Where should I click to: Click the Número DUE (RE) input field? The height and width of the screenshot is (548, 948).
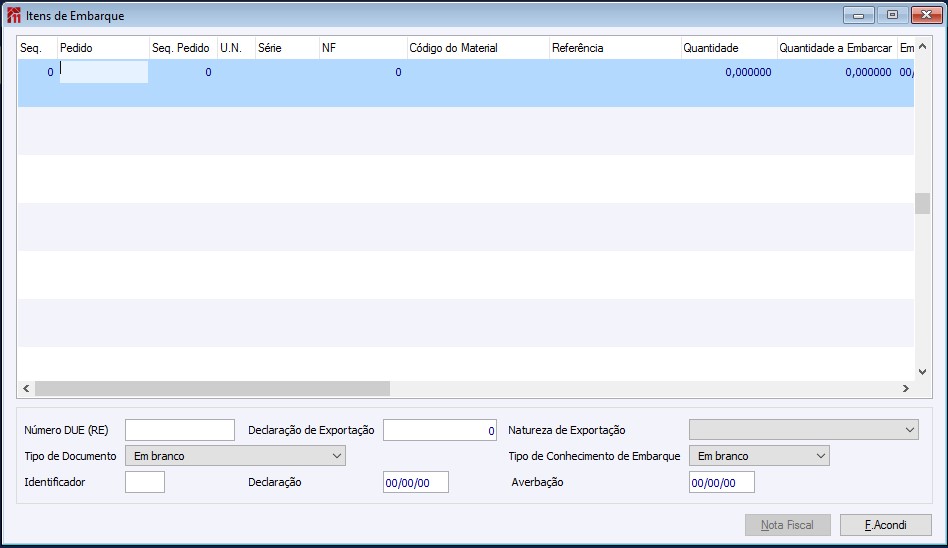click(180, 430)
